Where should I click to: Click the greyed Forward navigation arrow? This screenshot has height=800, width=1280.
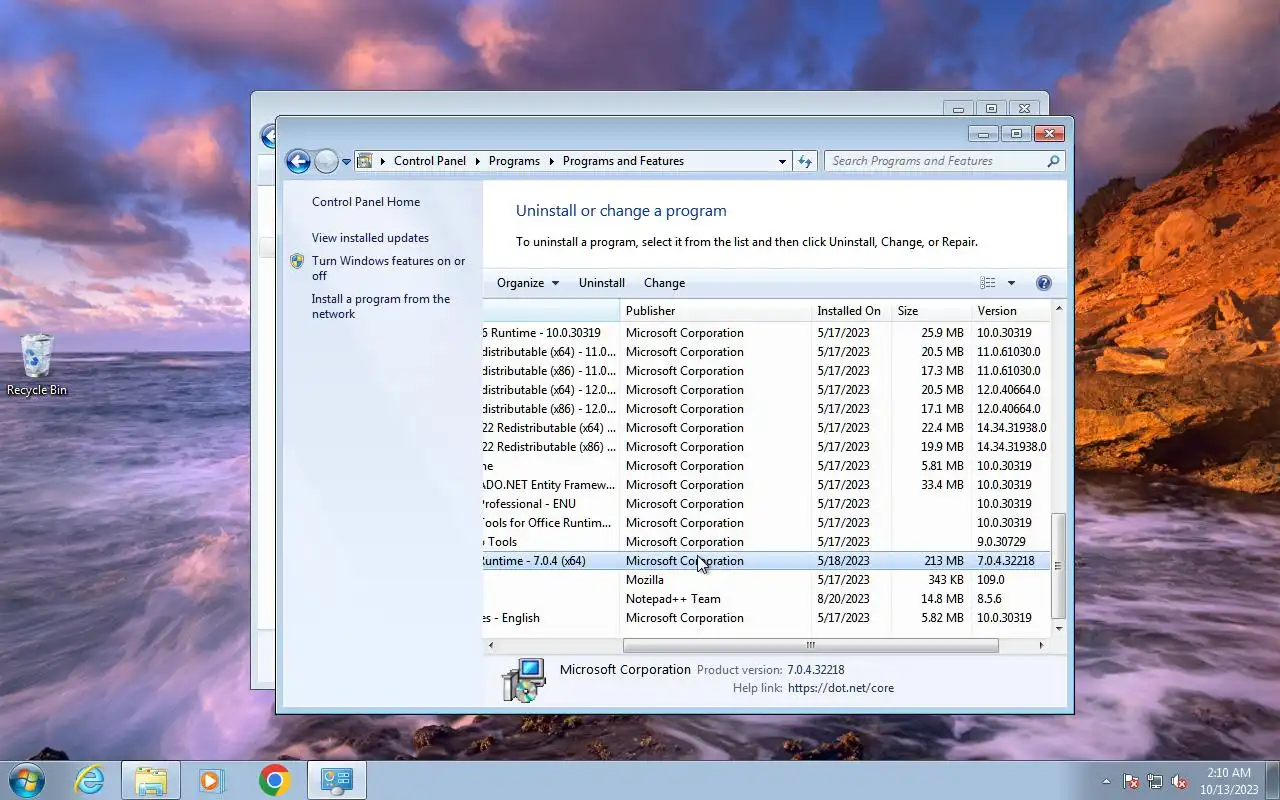tap(326, 161)
